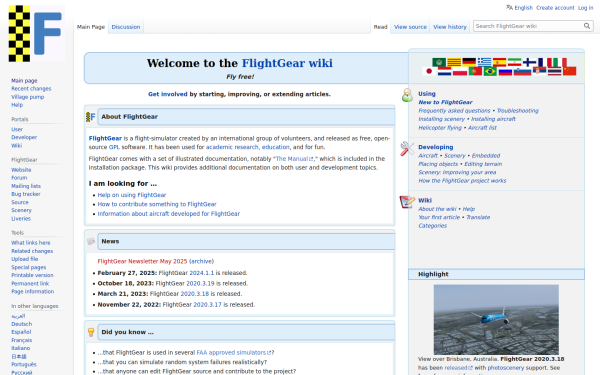The height and width of the screenshot is (375, 600).
Task: Open the 2024.1.1 release link
Action: [202, 273]
